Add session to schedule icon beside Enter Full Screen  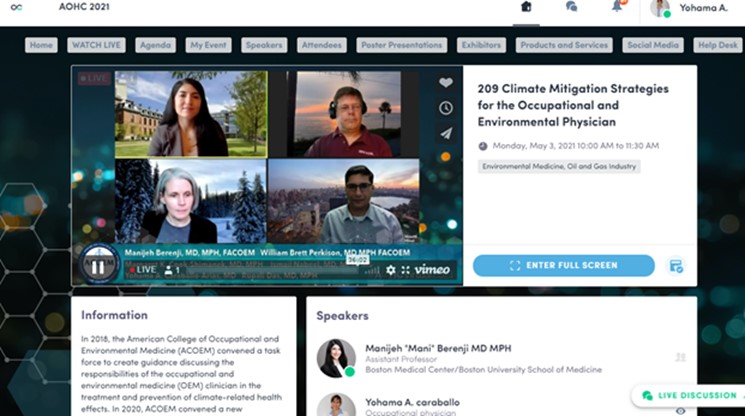[x=676, y=265]
